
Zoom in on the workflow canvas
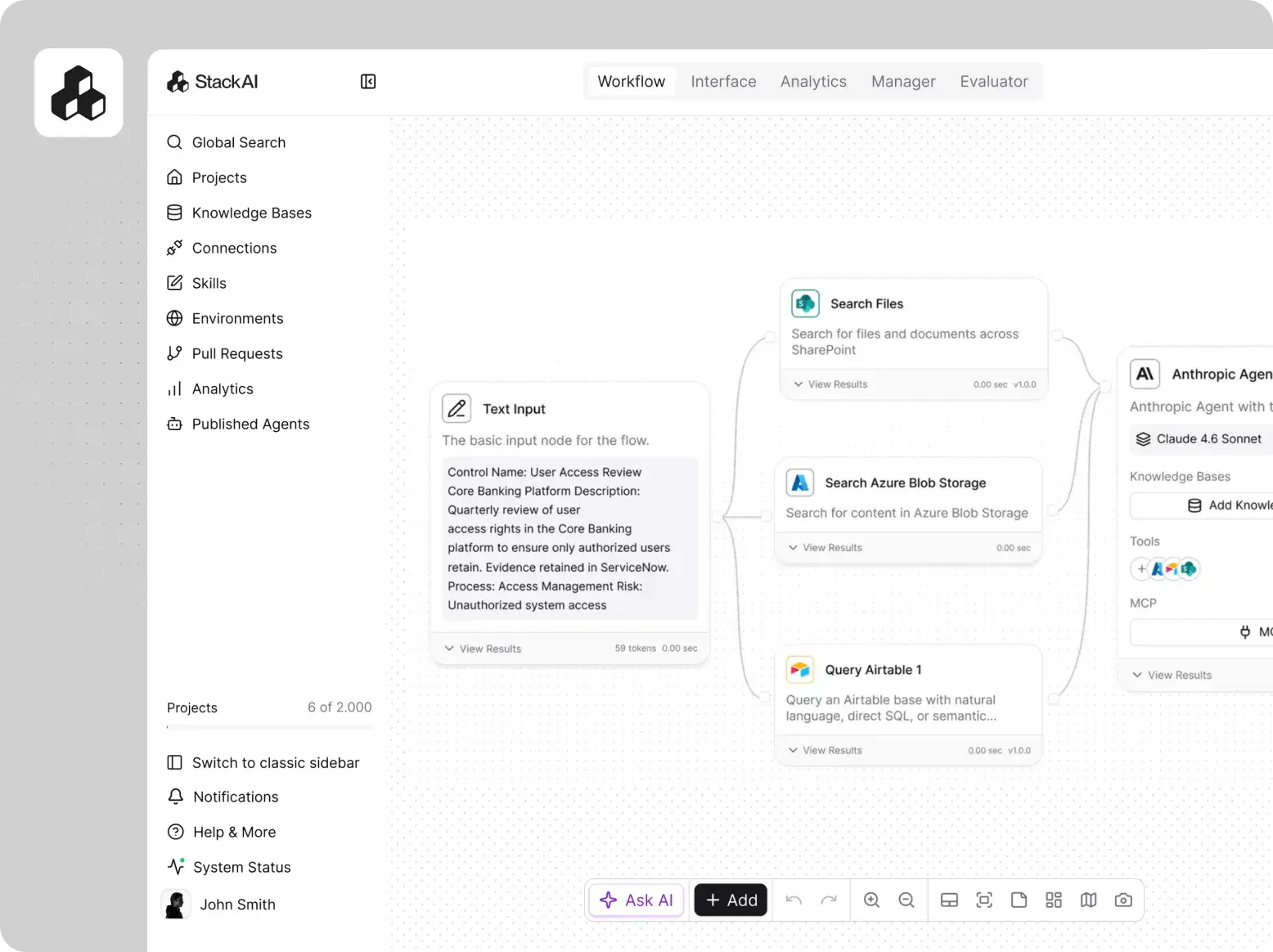click(x=872, y=900)
